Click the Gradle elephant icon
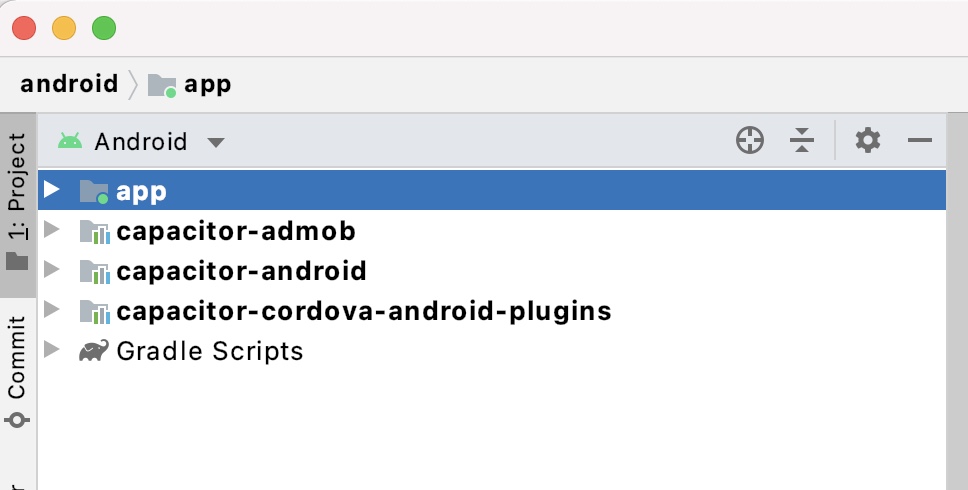 click(x=94, y=351)
